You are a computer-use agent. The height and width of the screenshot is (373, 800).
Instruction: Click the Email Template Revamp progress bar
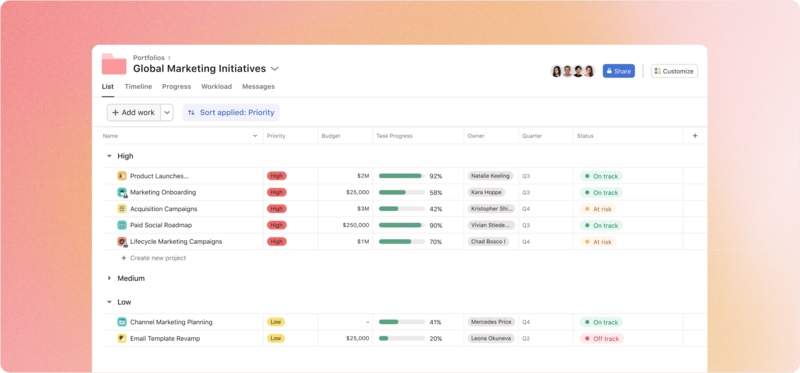402,338
